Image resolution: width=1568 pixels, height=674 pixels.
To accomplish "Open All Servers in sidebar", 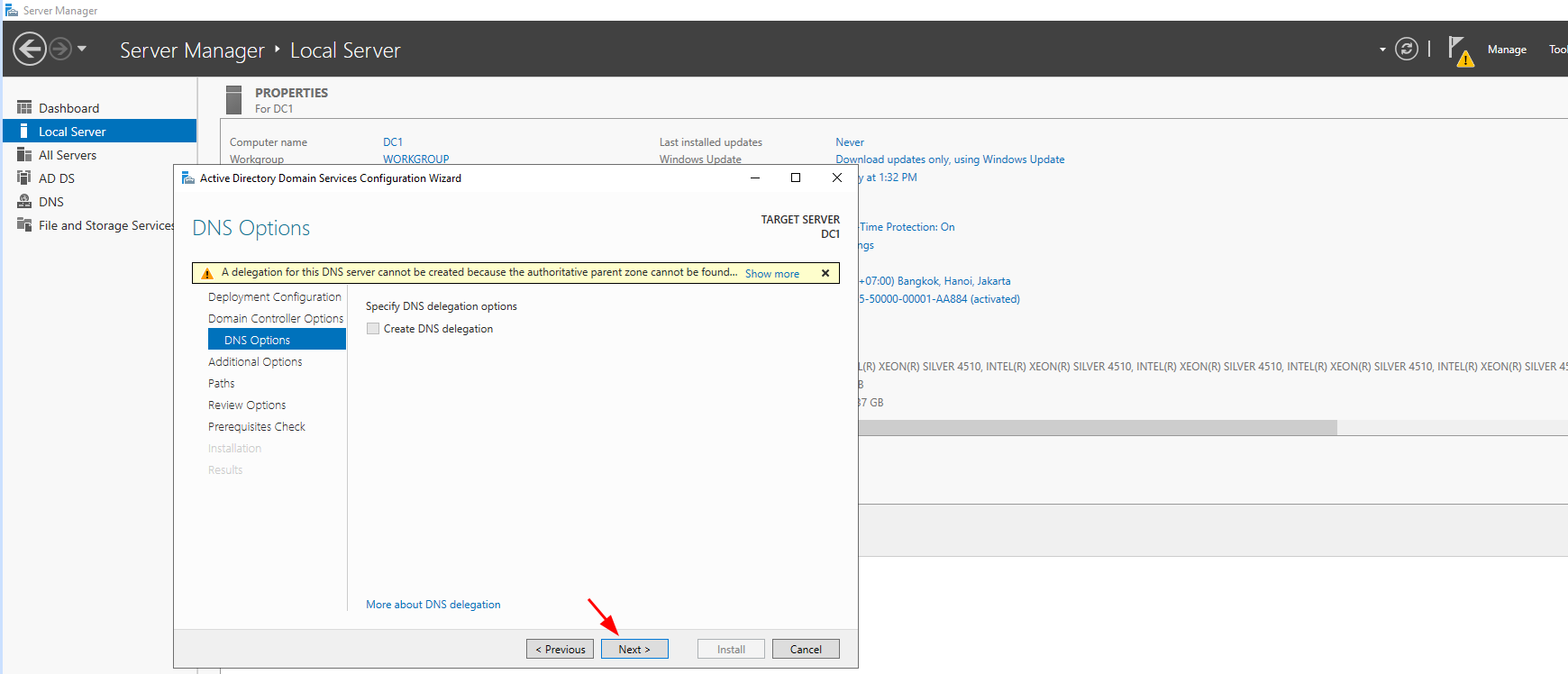I will point(68,155).
